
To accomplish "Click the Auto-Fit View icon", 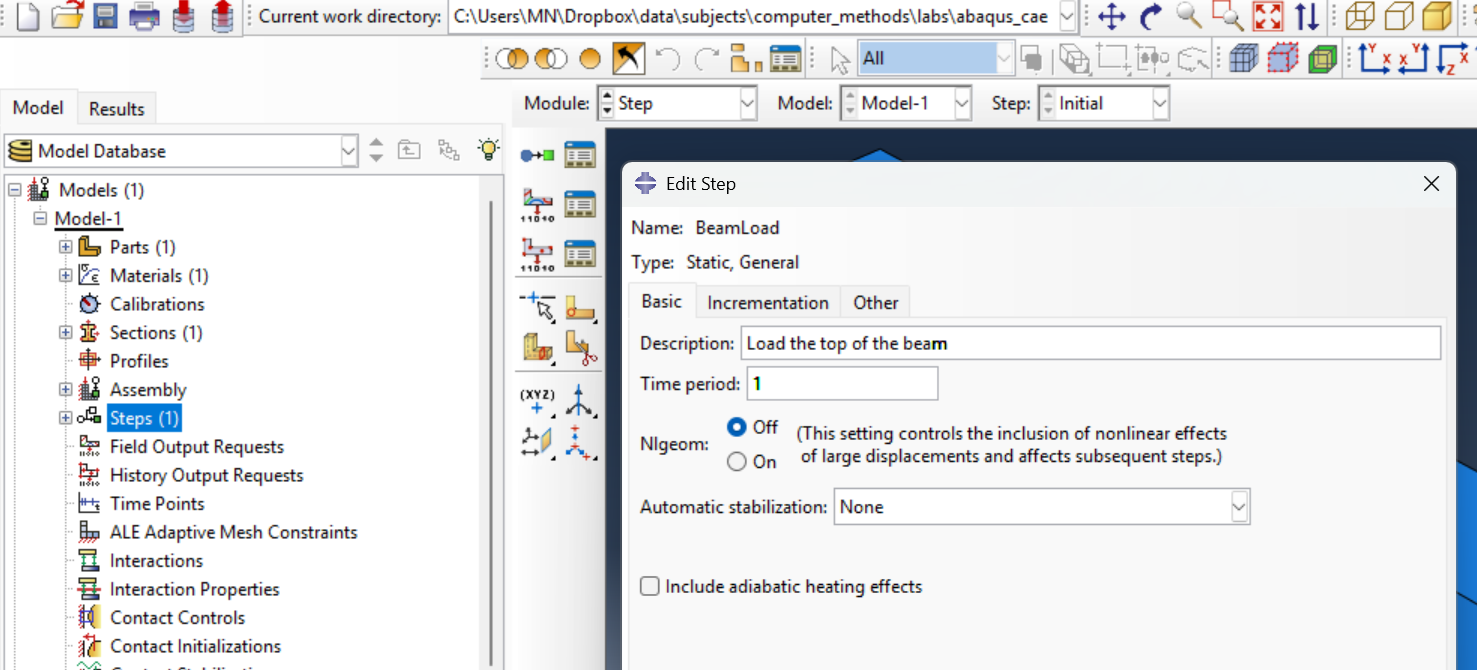I will point(1267,16).
